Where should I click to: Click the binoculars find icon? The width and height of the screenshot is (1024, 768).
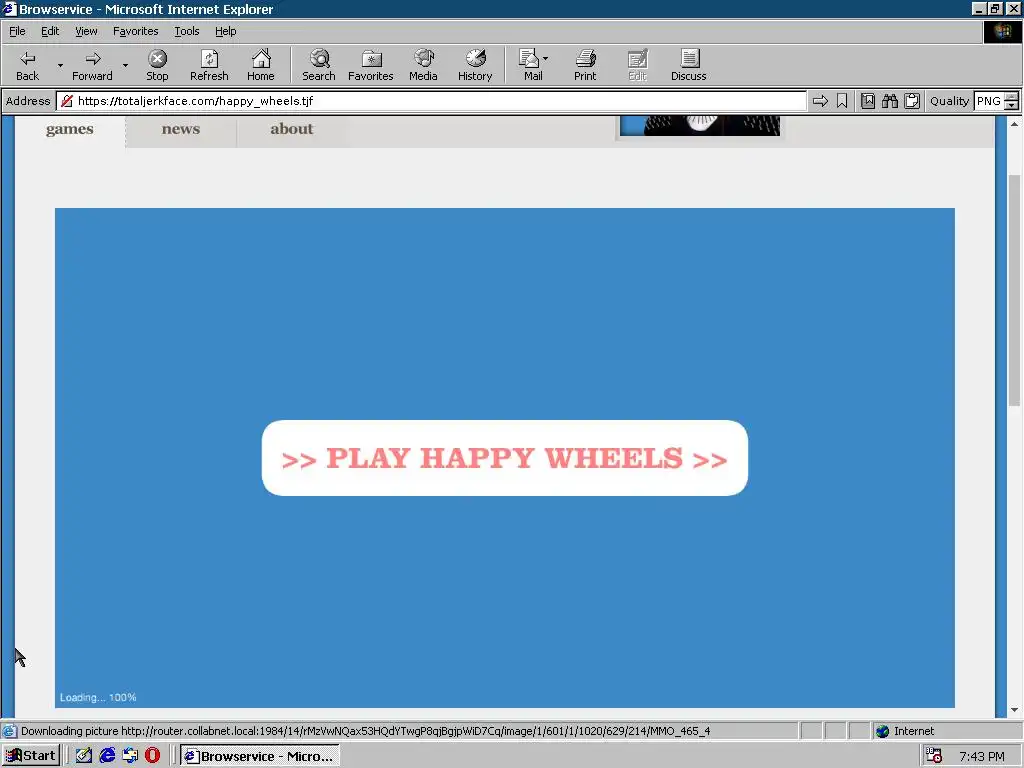tap(889, 101)
